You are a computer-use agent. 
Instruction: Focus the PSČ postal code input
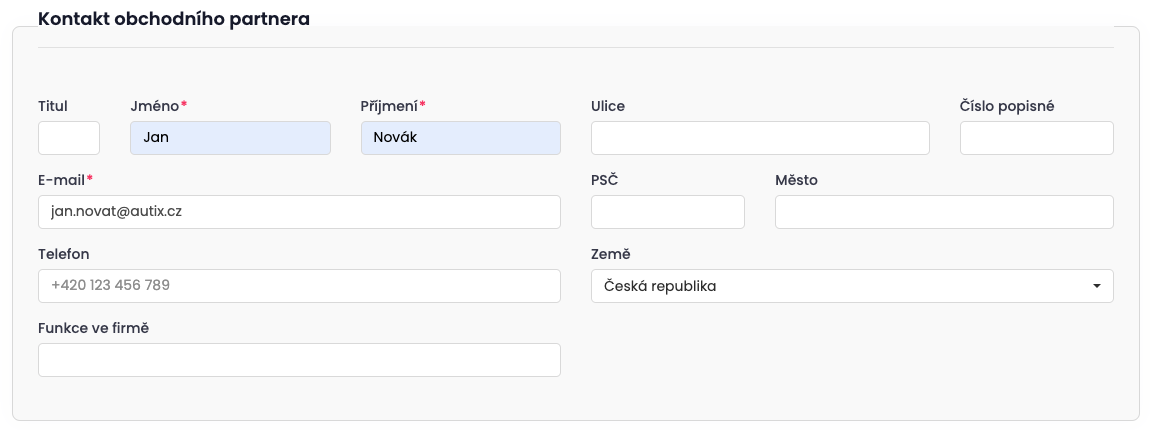click(667, 212)
